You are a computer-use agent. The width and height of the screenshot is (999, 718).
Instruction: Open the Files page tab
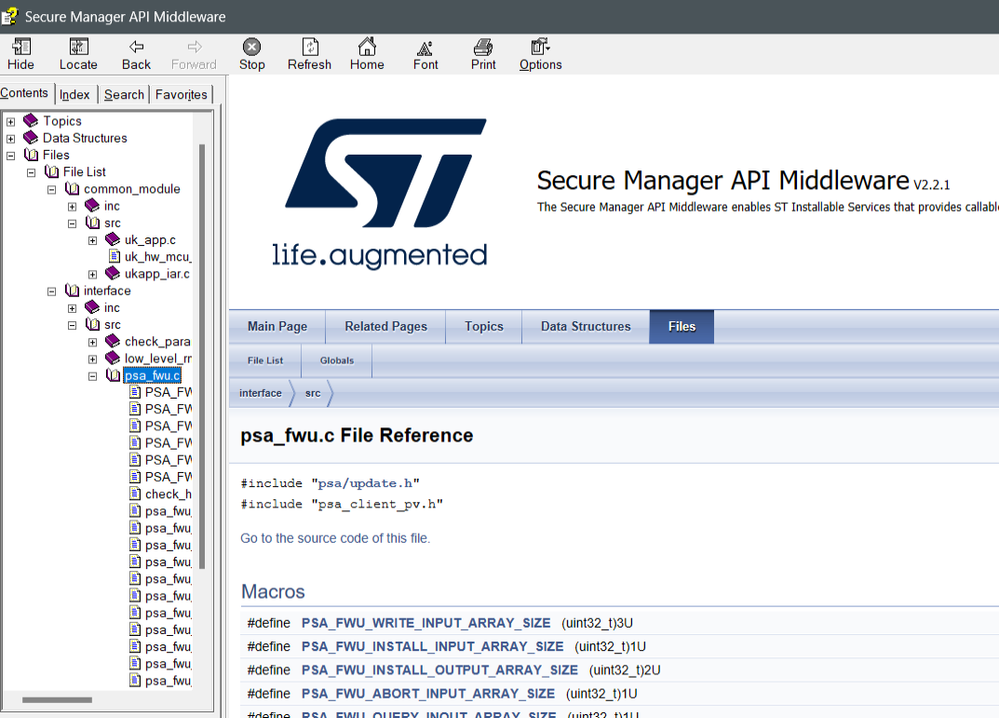coord(682,326)
